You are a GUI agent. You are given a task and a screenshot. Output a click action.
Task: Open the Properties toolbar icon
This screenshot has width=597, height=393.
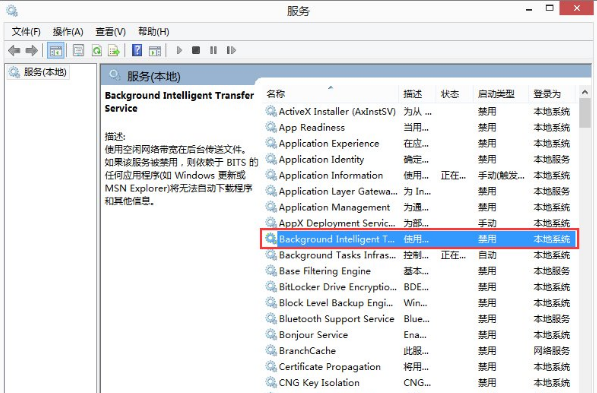(x=78, y=50)
